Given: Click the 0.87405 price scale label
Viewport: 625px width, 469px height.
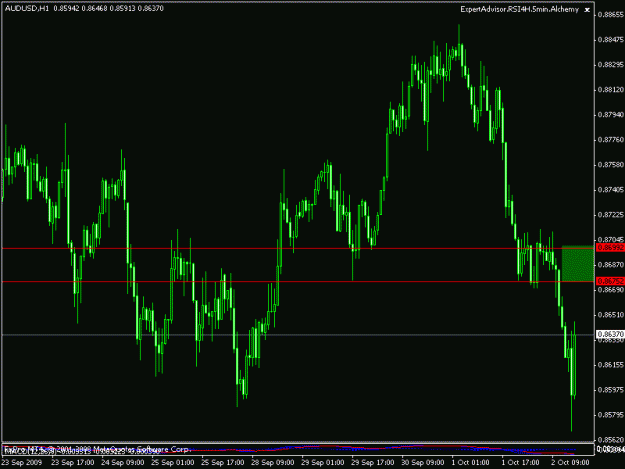Looking at the screenshot, I should pos(611,190).
